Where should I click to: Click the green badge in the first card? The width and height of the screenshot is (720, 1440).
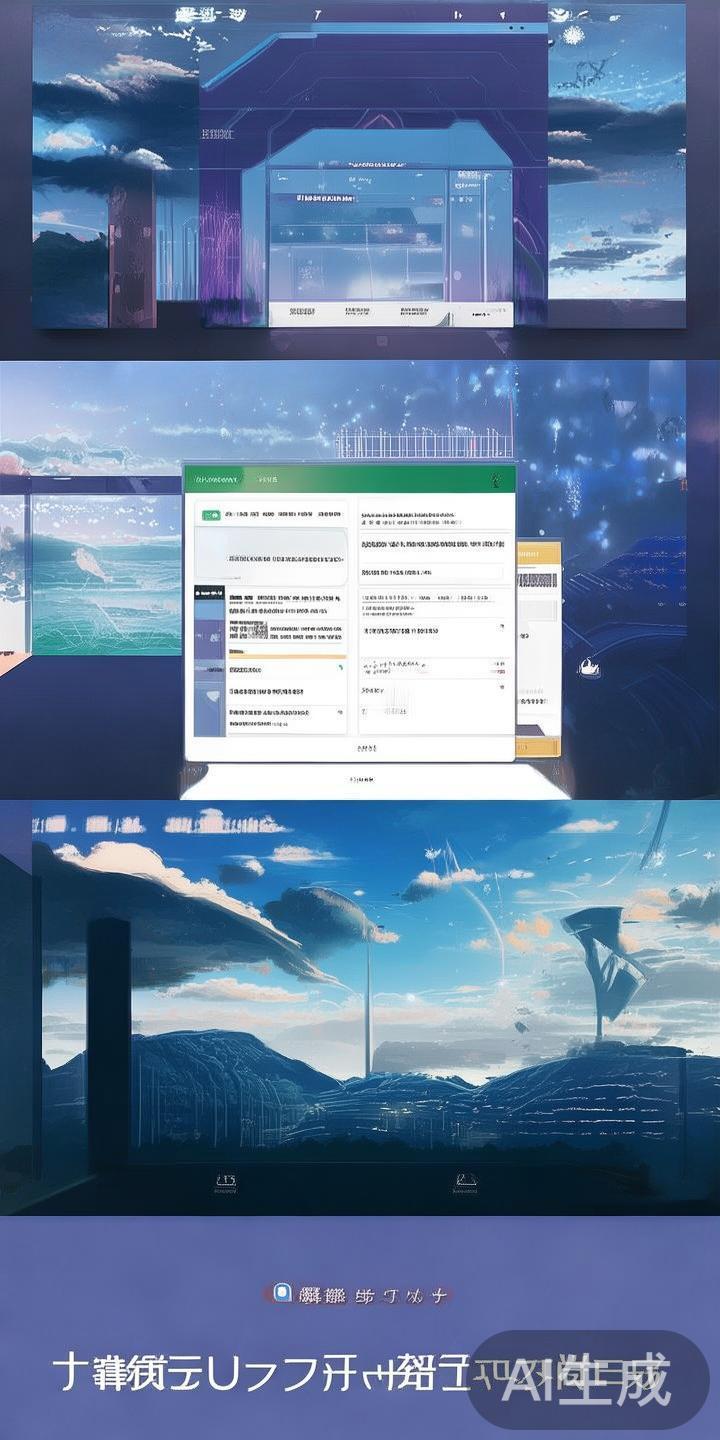coord(211,515)
